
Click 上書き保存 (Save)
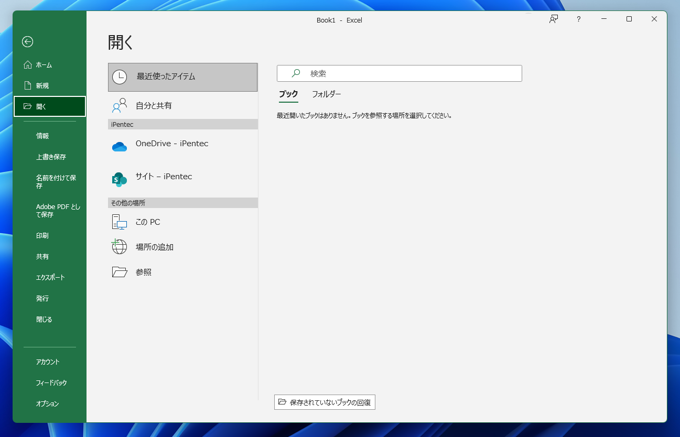point(49,157)
